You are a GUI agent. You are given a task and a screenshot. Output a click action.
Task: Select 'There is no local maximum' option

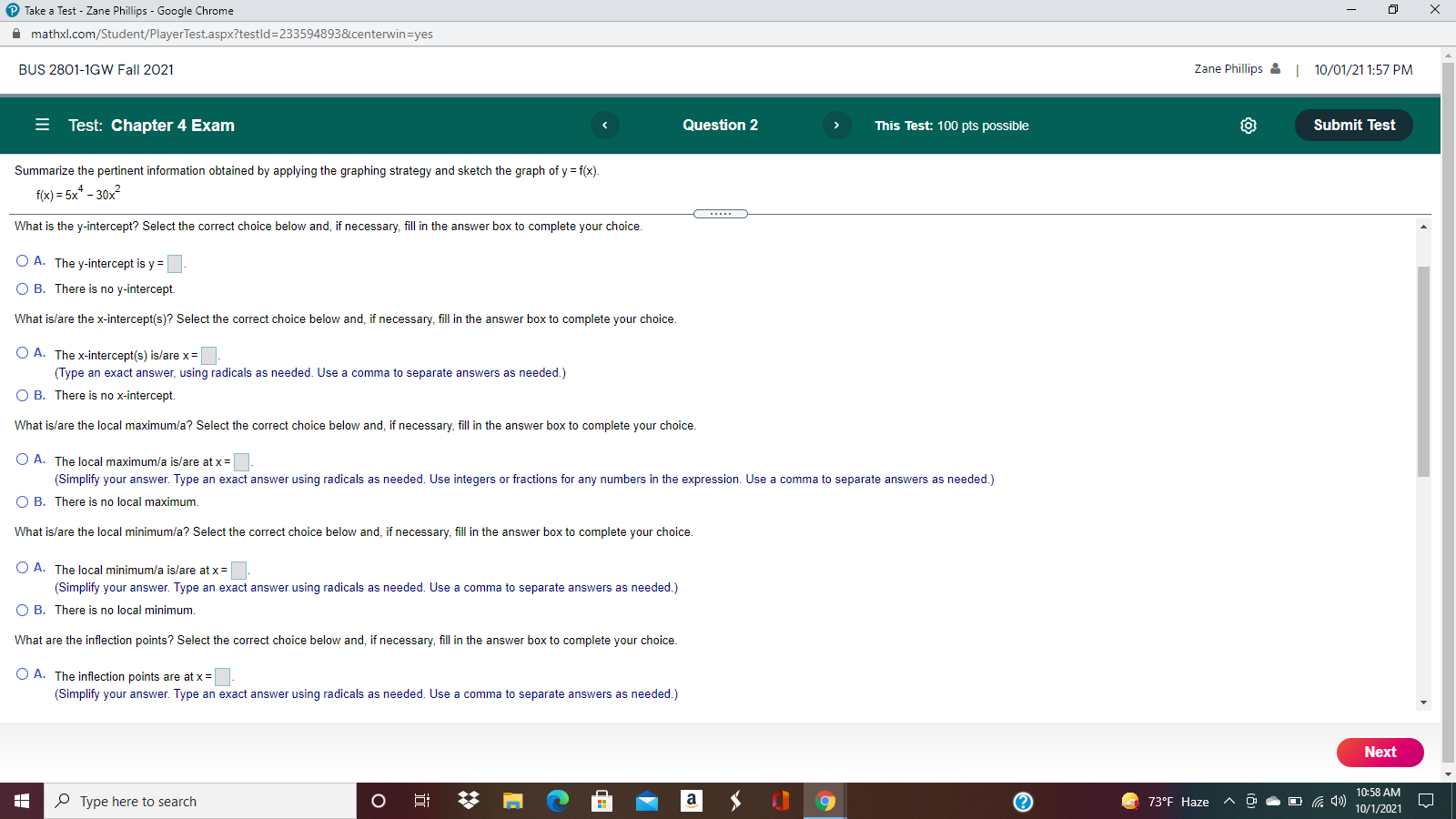pyautogui.click(x=22, y=501)
